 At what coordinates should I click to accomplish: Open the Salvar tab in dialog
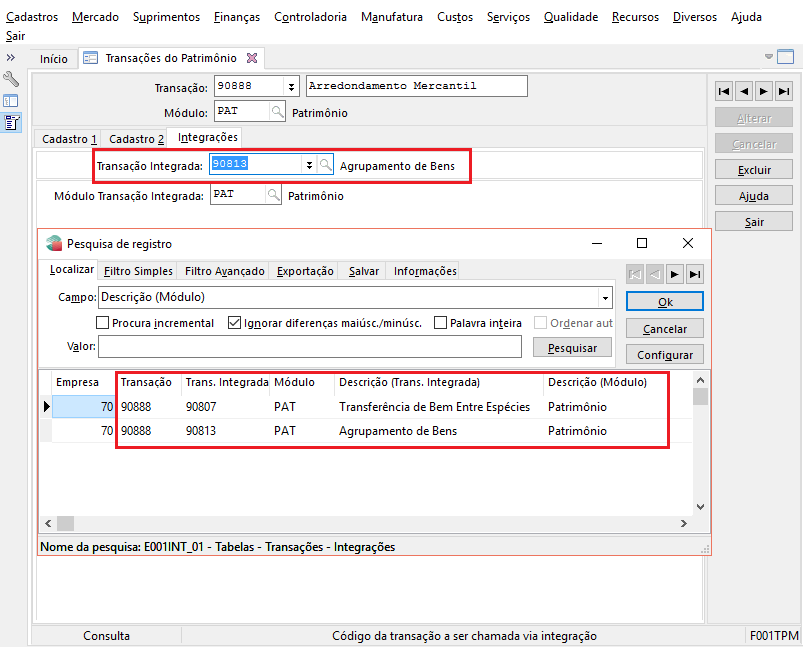pyautogui.click(x=364, y=271)
